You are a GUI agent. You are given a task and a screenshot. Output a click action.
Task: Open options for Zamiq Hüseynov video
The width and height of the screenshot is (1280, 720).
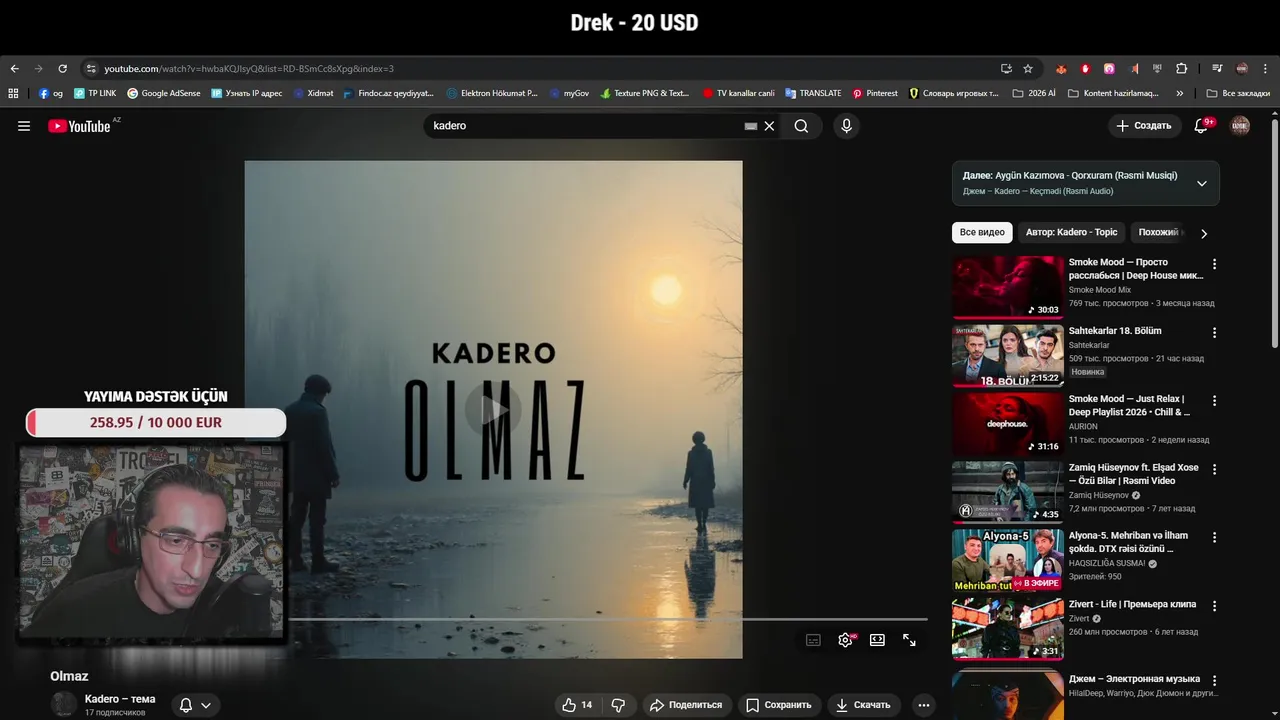(x=1215, y=468)
